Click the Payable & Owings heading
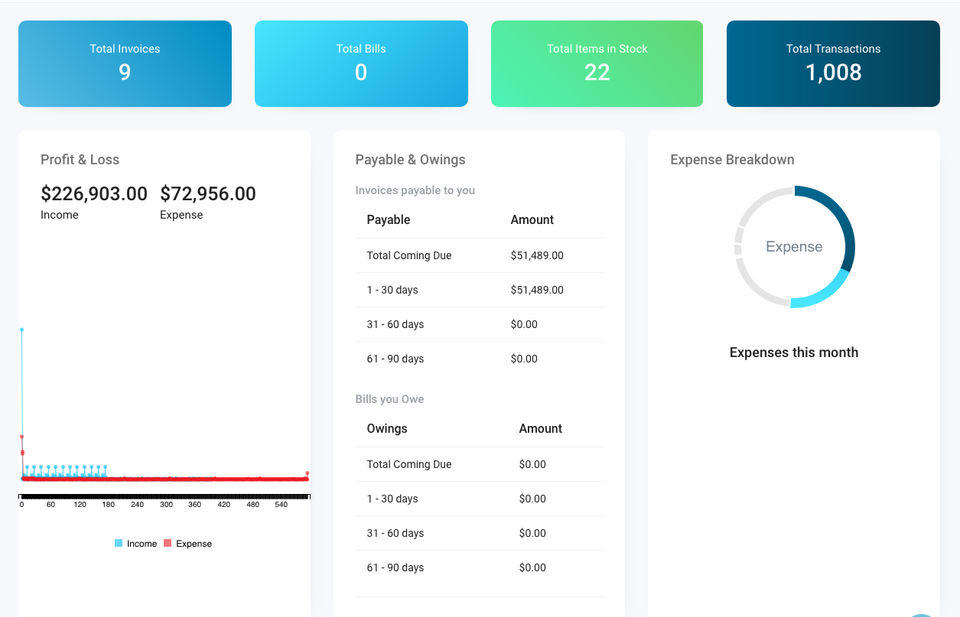The height and width of the screenshot is (617, 960). (x=410, y=160)
